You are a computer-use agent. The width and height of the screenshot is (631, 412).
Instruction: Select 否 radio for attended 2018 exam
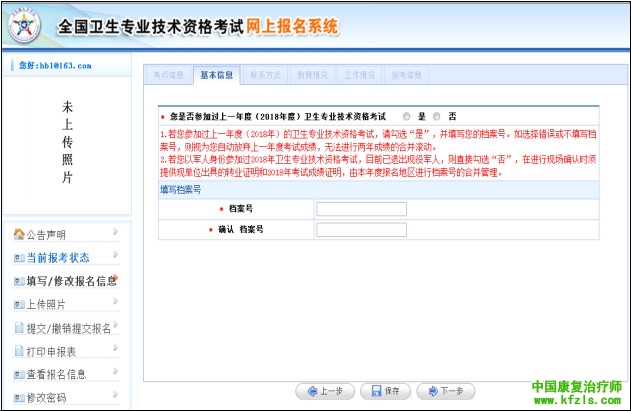(437, 116)
